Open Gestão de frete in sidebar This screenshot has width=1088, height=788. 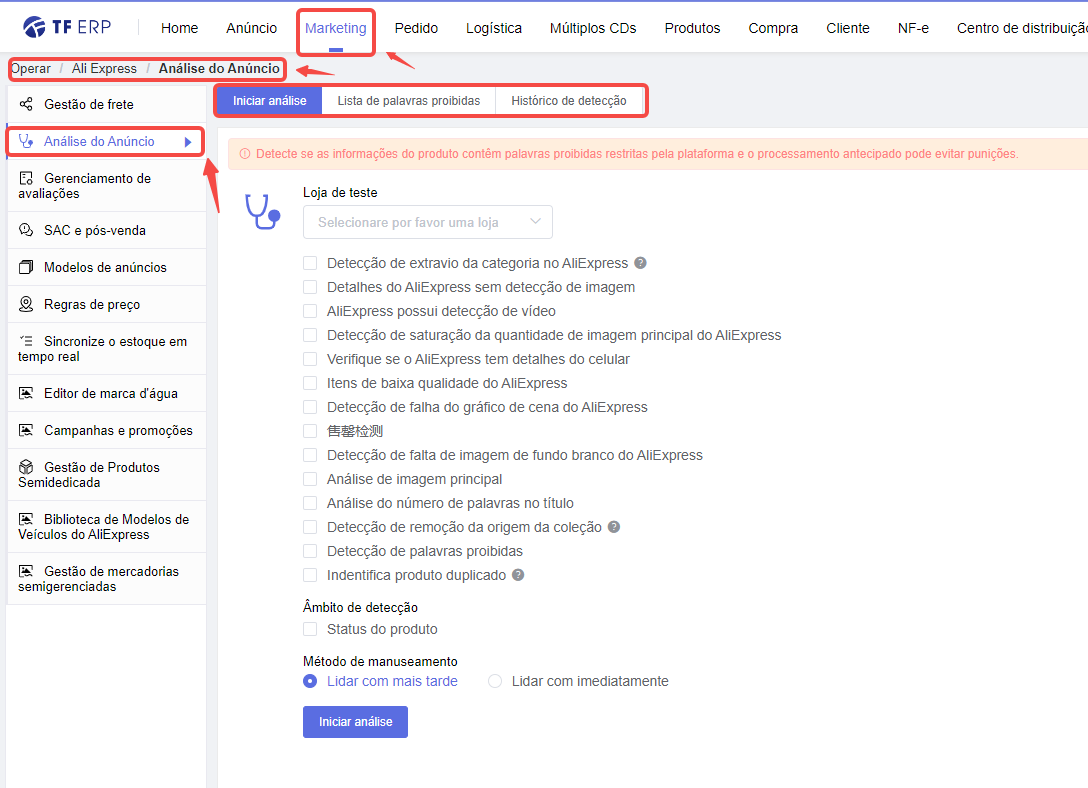[x=107, y=104]
